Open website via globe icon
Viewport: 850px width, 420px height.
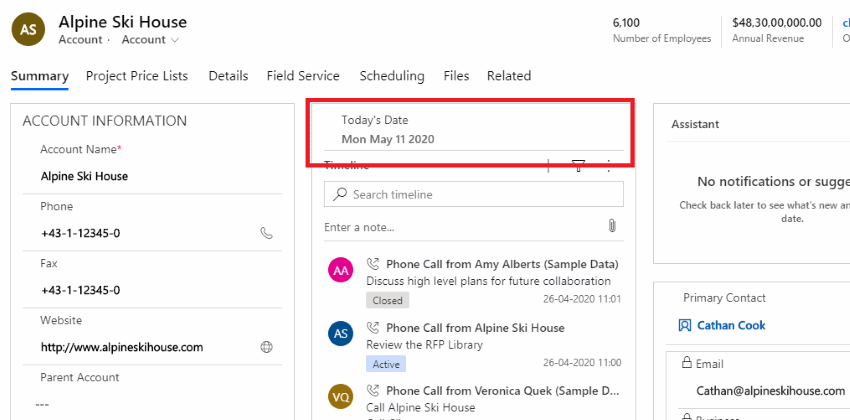click(x=266, y=347)
